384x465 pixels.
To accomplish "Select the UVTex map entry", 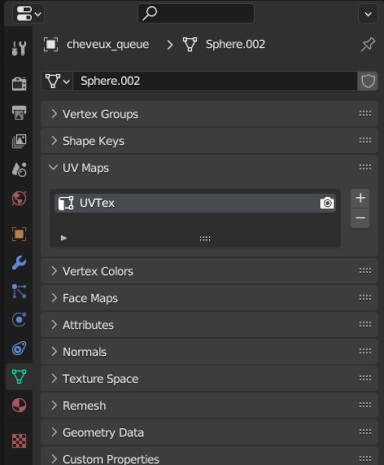I will coord(195,203).
